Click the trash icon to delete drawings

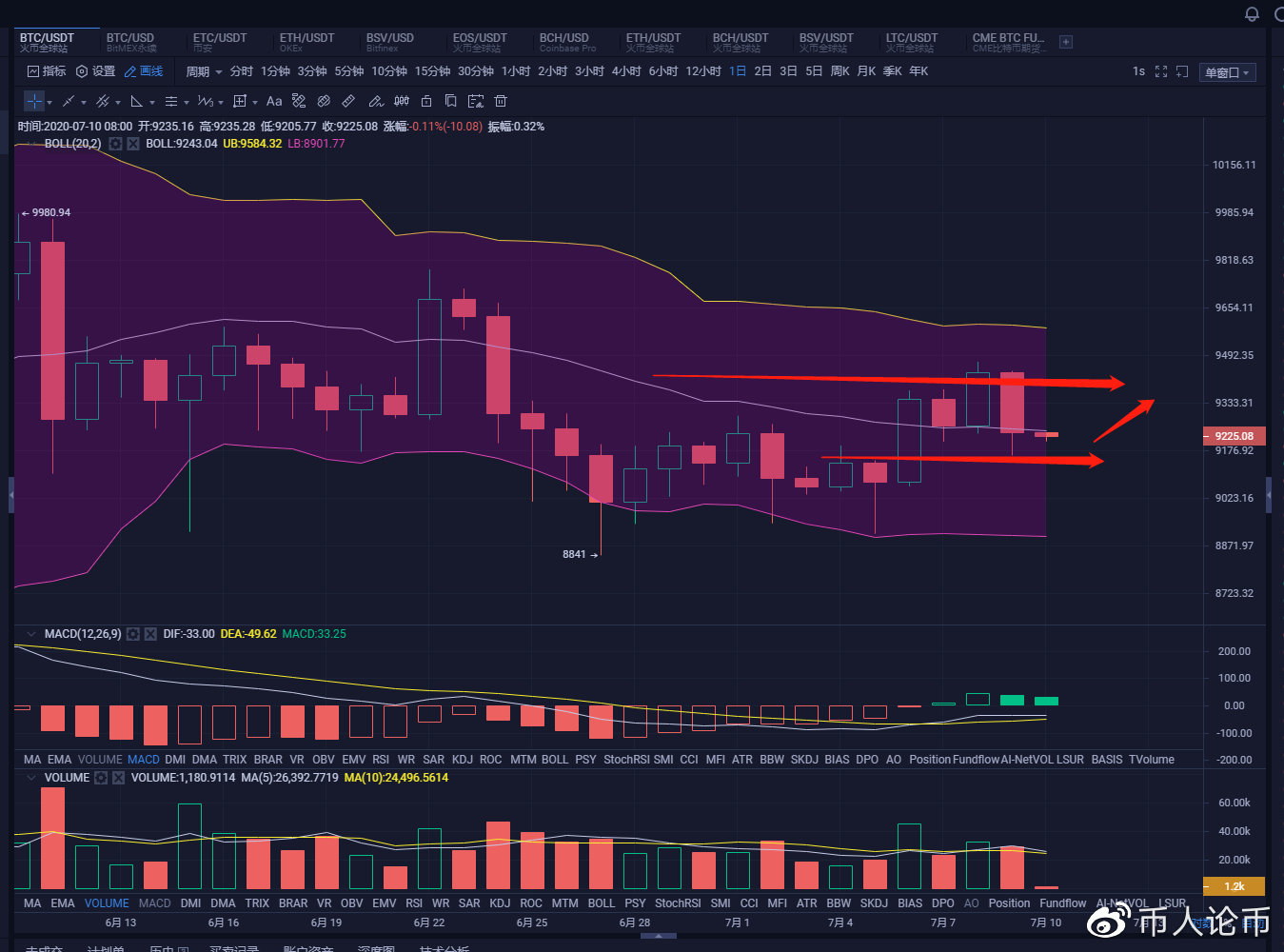pos(501,101)
